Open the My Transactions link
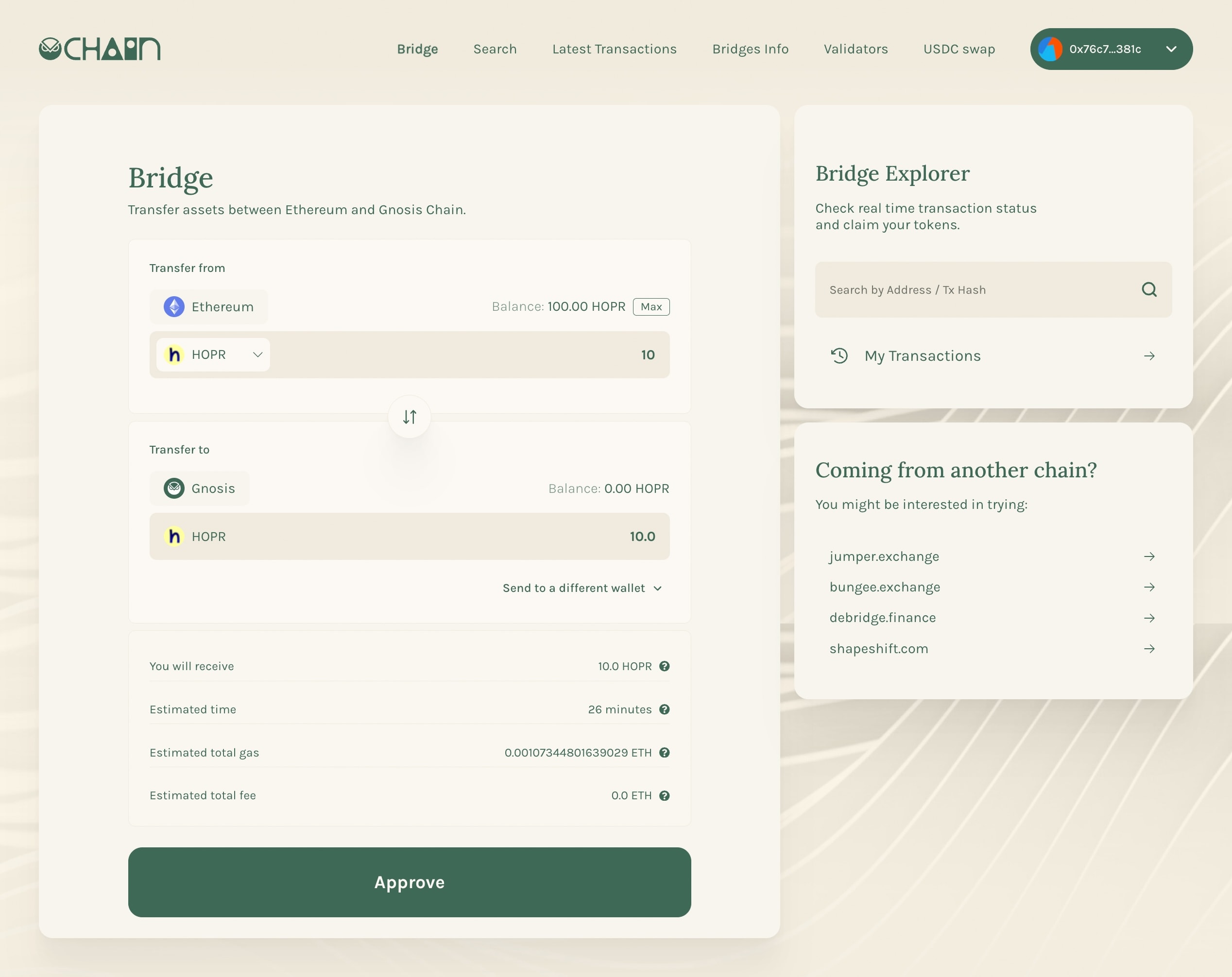 pos(993,355)
